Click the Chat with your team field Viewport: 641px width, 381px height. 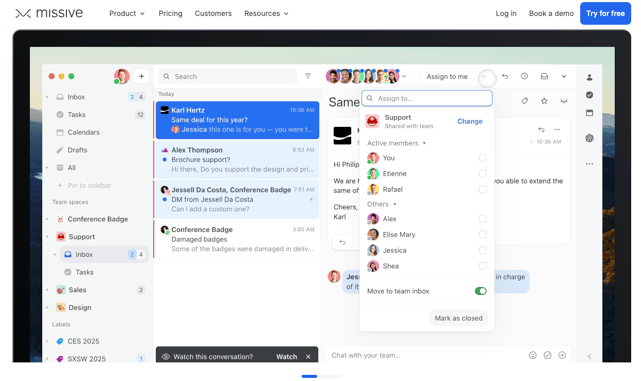point(425,355)
